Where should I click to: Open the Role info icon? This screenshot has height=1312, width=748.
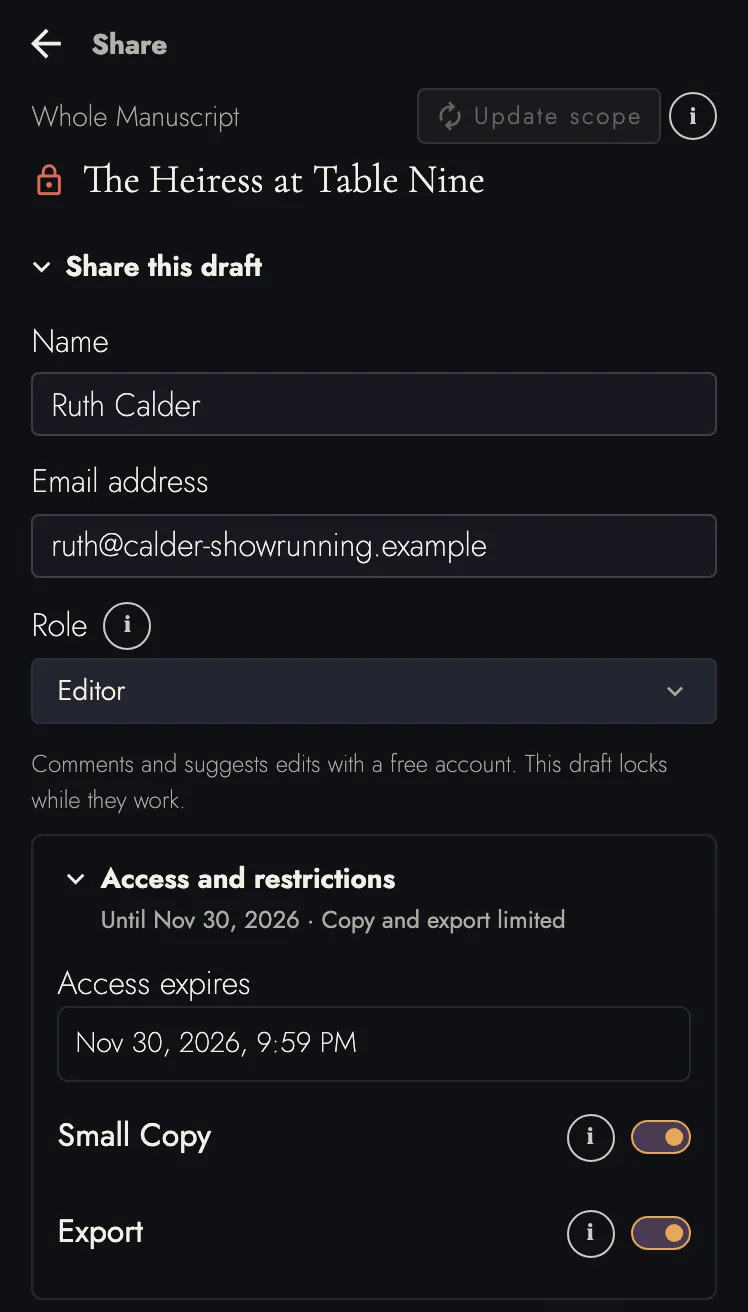127,626
